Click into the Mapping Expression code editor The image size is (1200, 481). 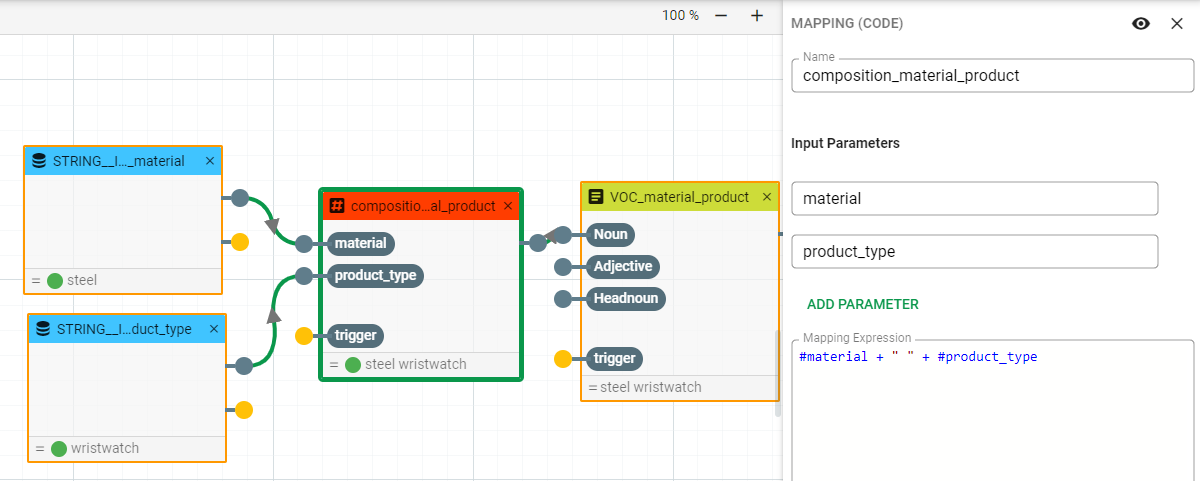point(993,410)
